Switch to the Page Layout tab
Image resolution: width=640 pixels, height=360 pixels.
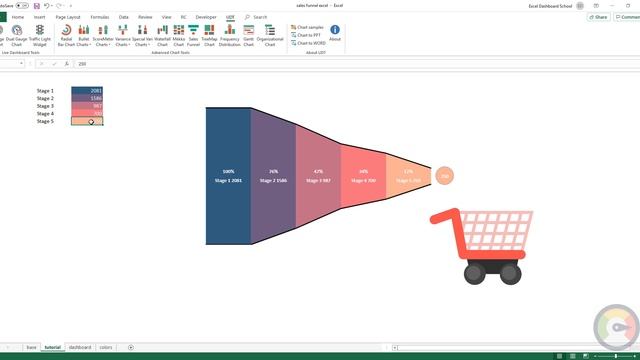[x=68, y=17]
